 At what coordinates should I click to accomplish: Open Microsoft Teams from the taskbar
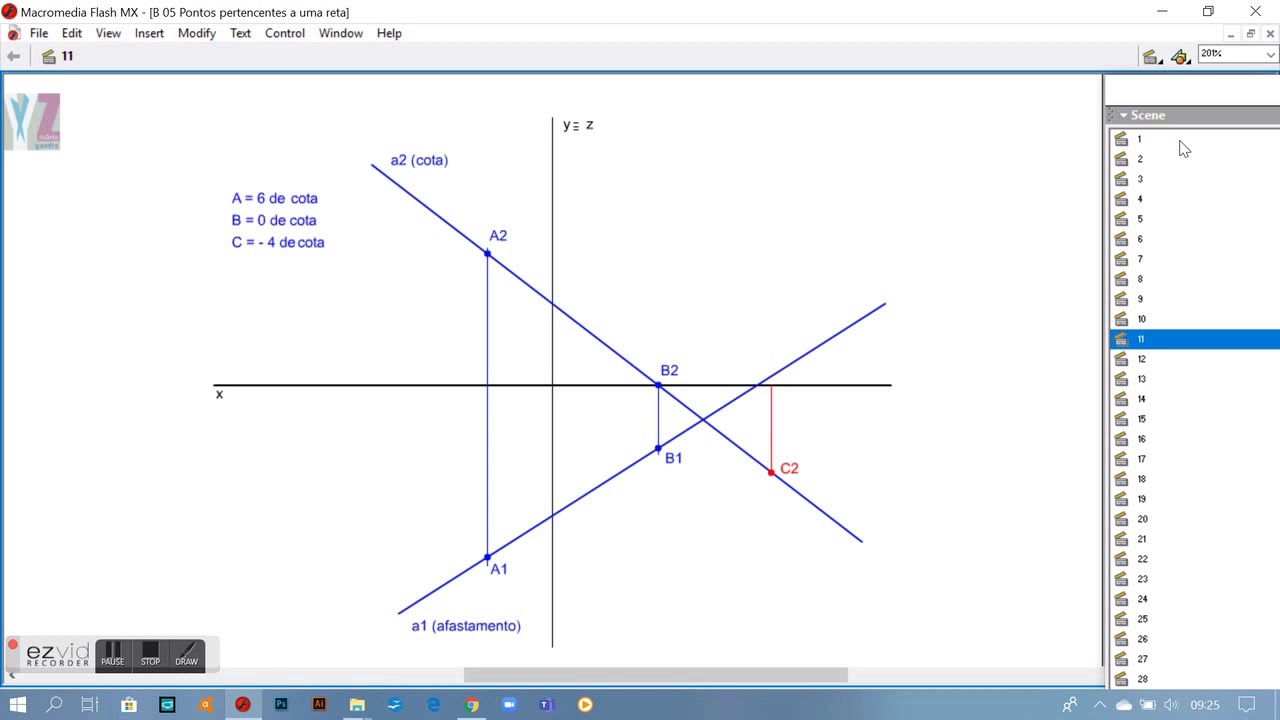547,705
